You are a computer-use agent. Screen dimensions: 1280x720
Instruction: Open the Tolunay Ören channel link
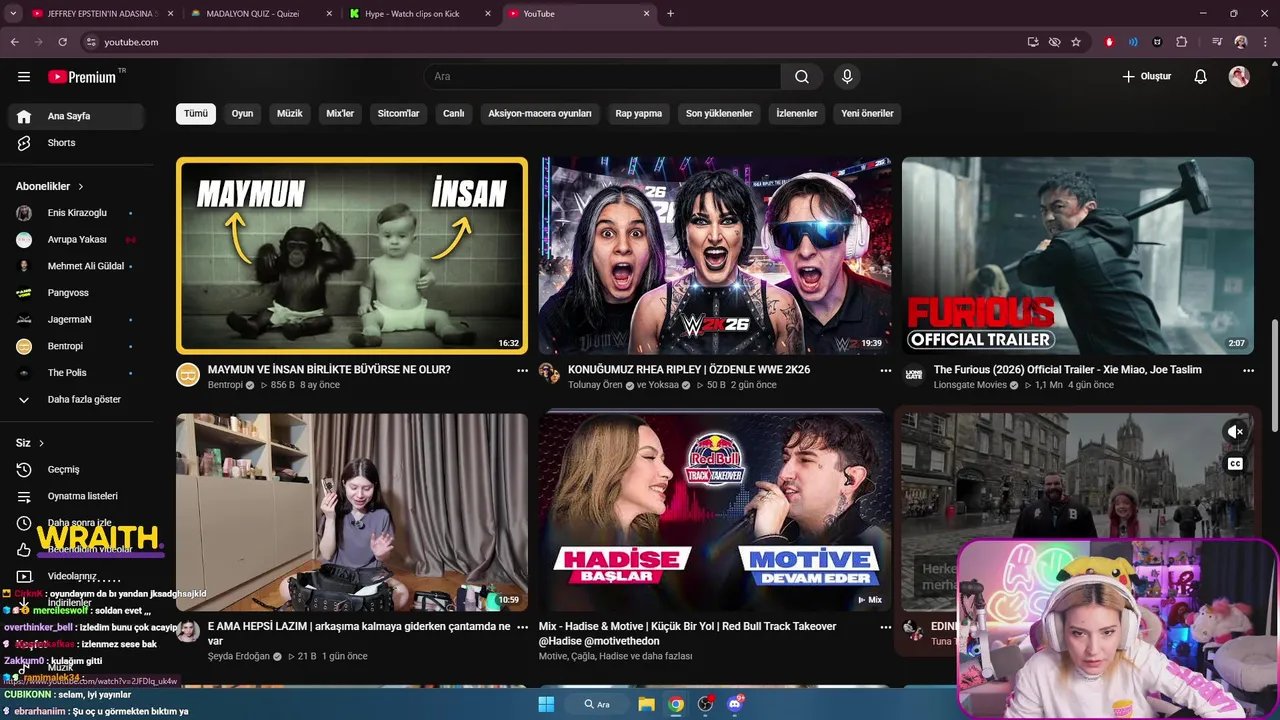tap(596, 385)
